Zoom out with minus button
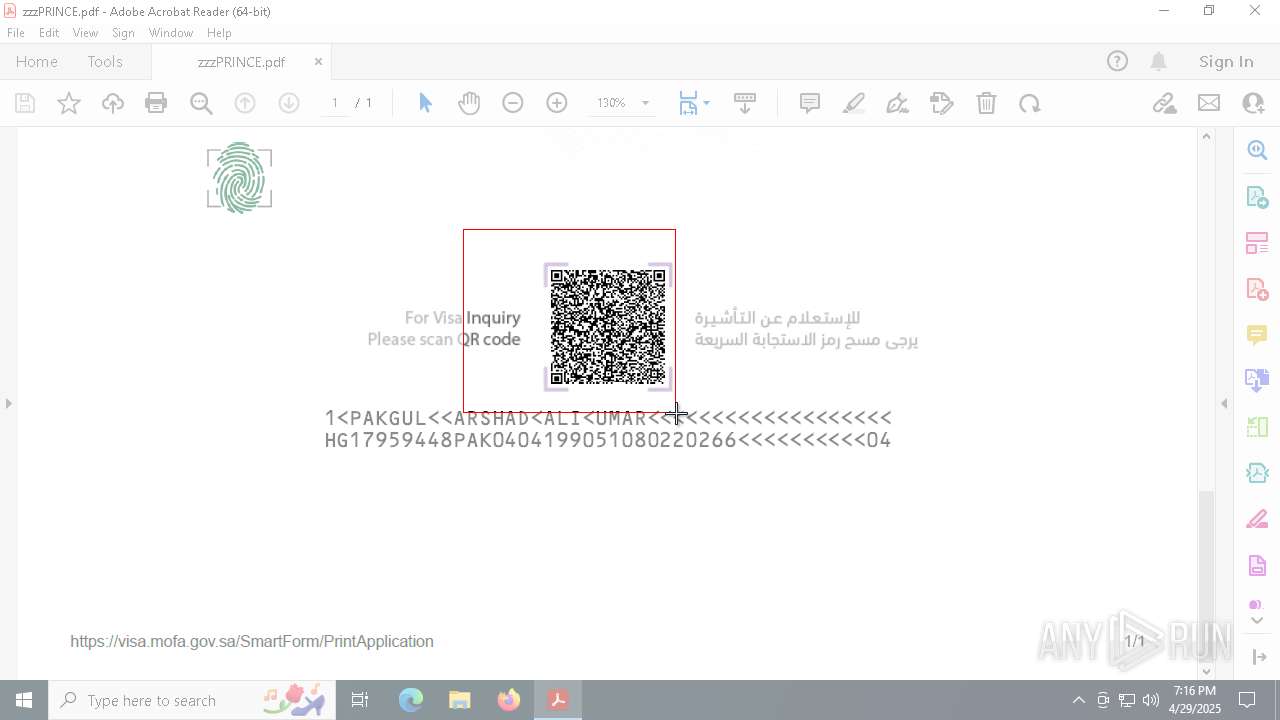Viewport: 1280px width, 720px height. coord(513,103)
